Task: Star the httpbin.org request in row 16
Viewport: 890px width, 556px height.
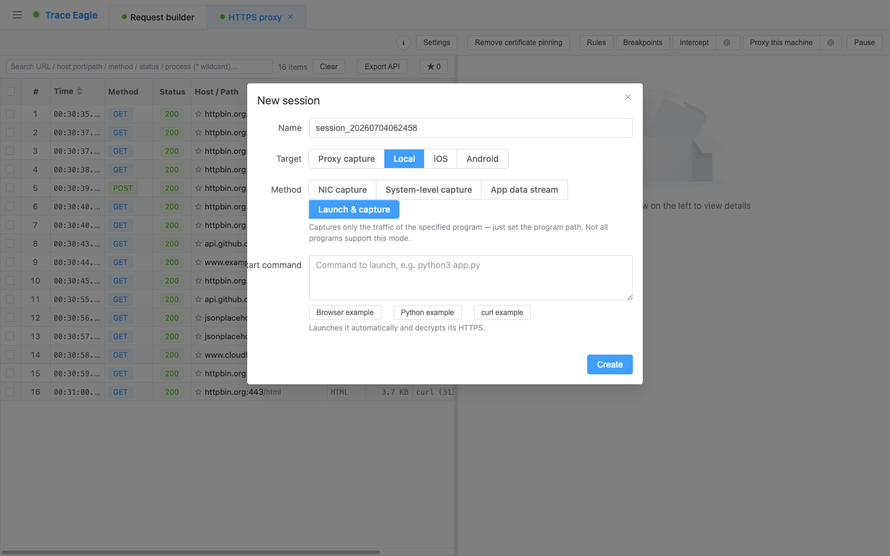Action: tap(199, 392)
